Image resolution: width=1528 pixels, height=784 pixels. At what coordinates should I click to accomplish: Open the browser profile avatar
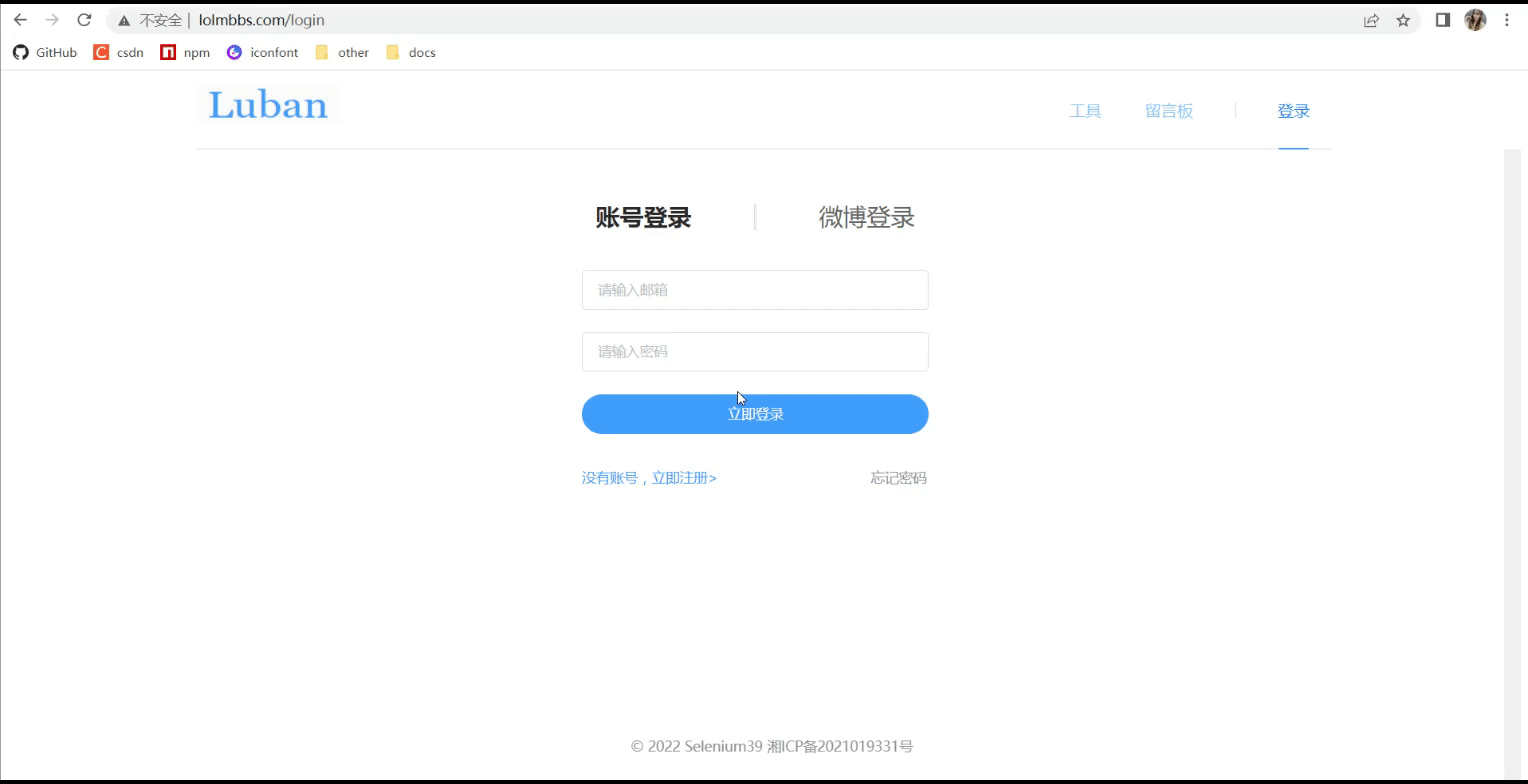[1475, 19]
